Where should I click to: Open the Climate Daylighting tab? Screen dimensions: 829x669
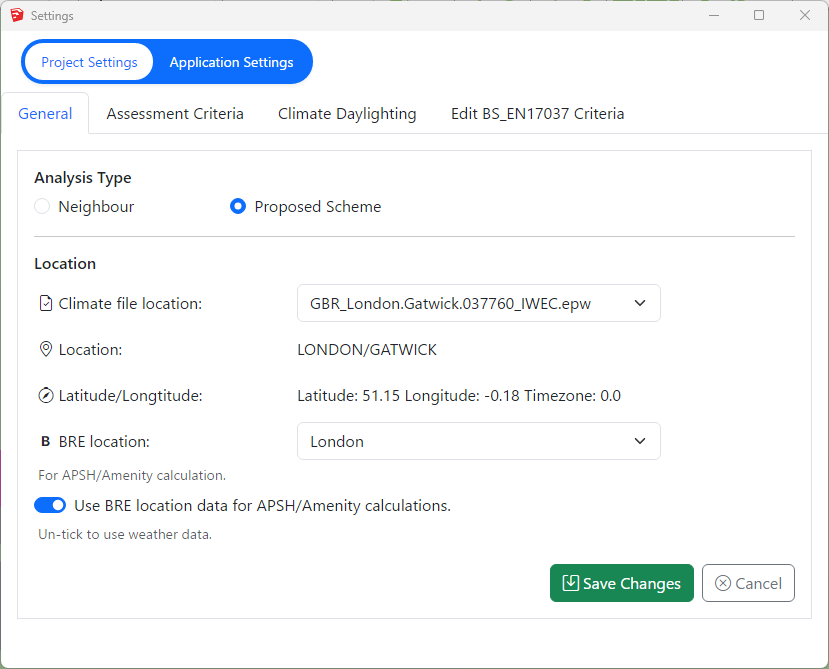click(347, 113)
